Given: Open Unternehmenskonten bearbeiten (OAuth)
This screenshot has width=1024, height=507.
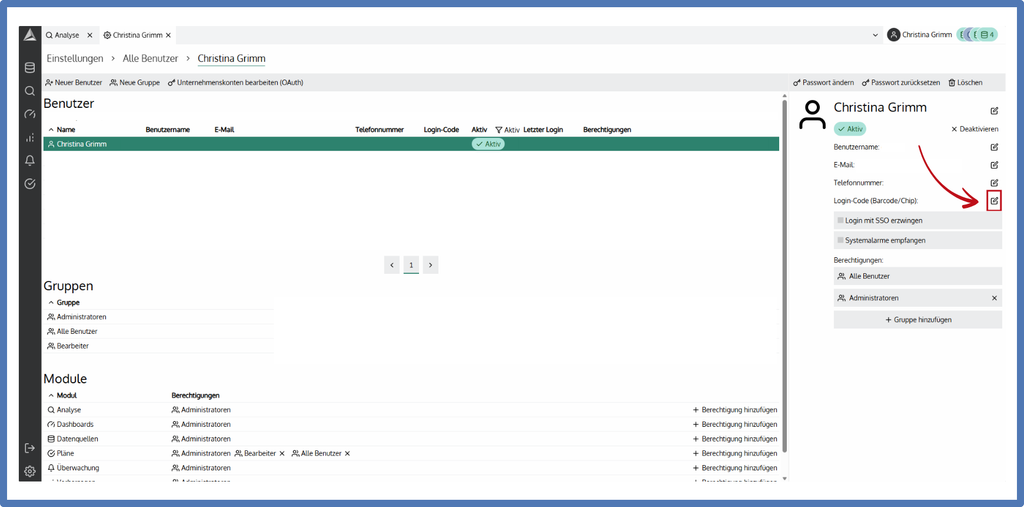Looking at the screenshot, I should point(236,83).
